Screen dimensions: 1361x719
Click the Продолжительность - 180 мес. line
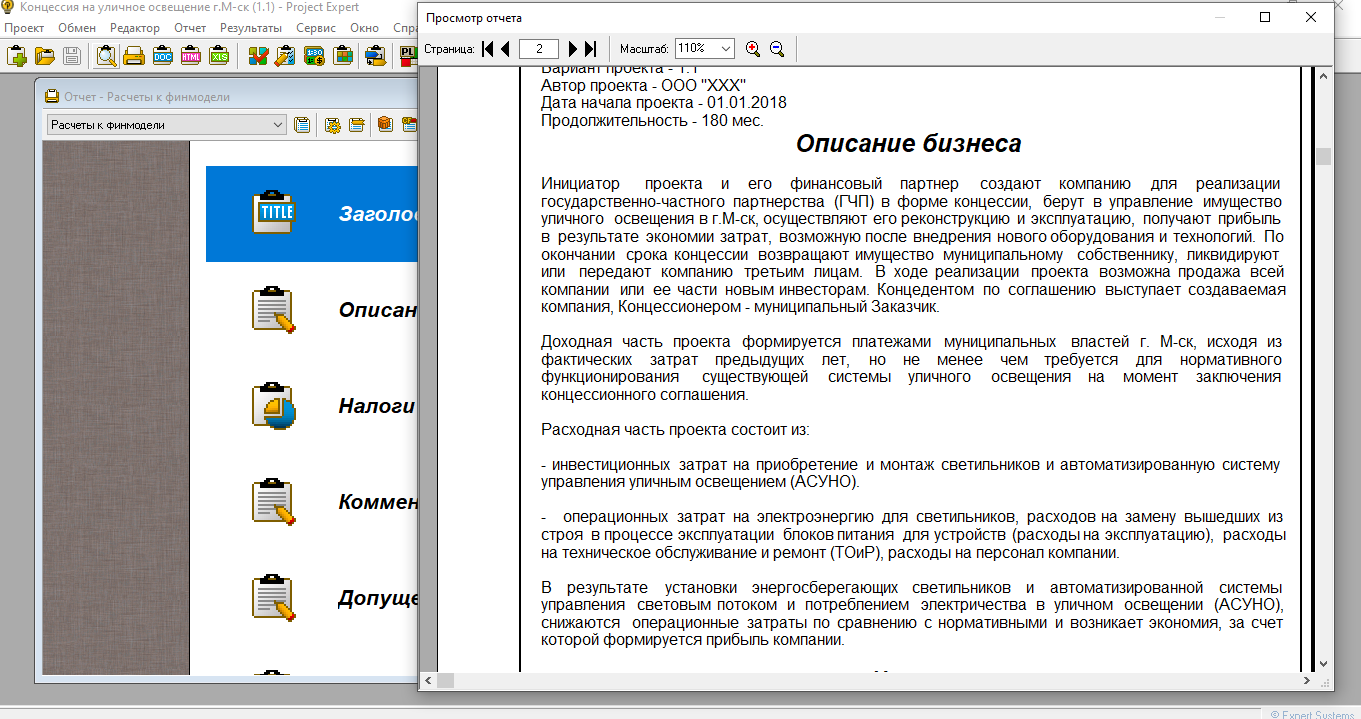tap(652, 120)
